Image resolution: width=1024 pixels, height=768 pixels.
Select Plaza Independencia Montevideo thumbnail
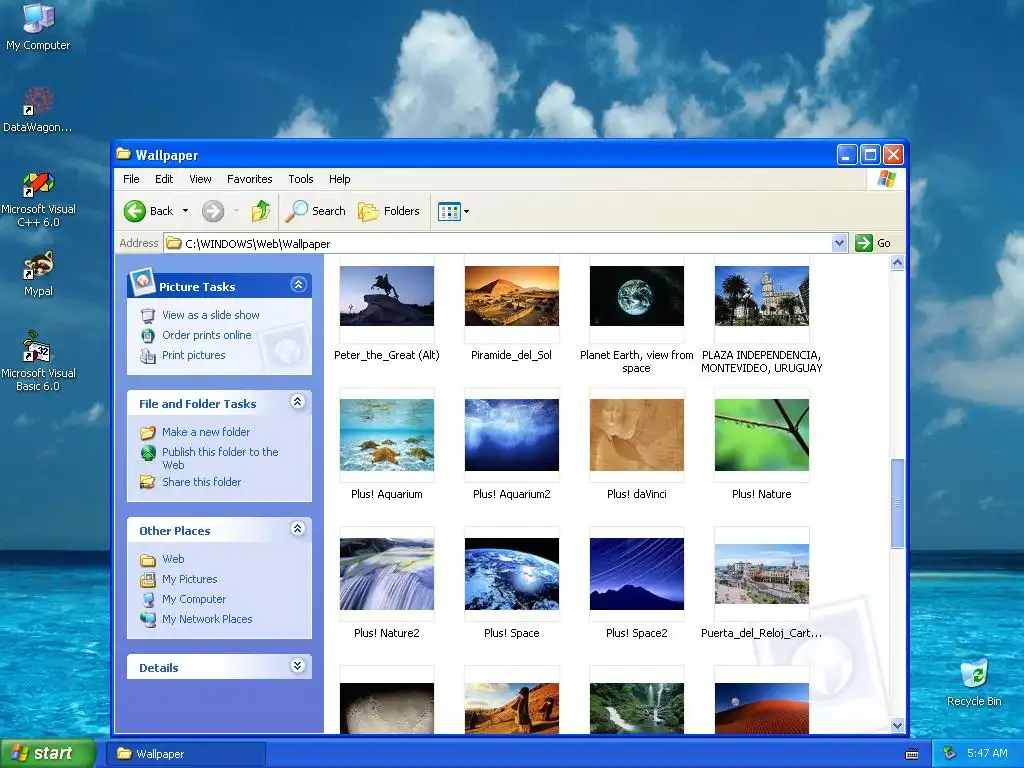(761, 296)
